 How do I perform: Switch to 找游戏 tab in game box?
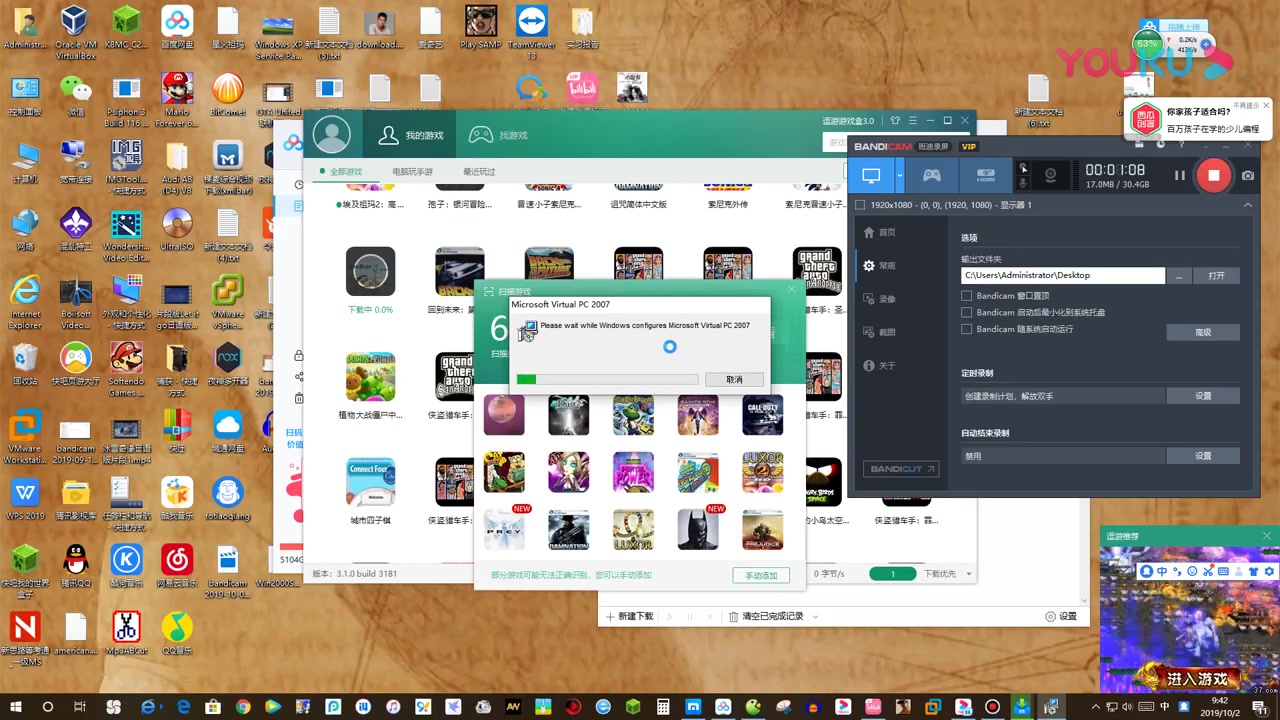tap(499, 135)
